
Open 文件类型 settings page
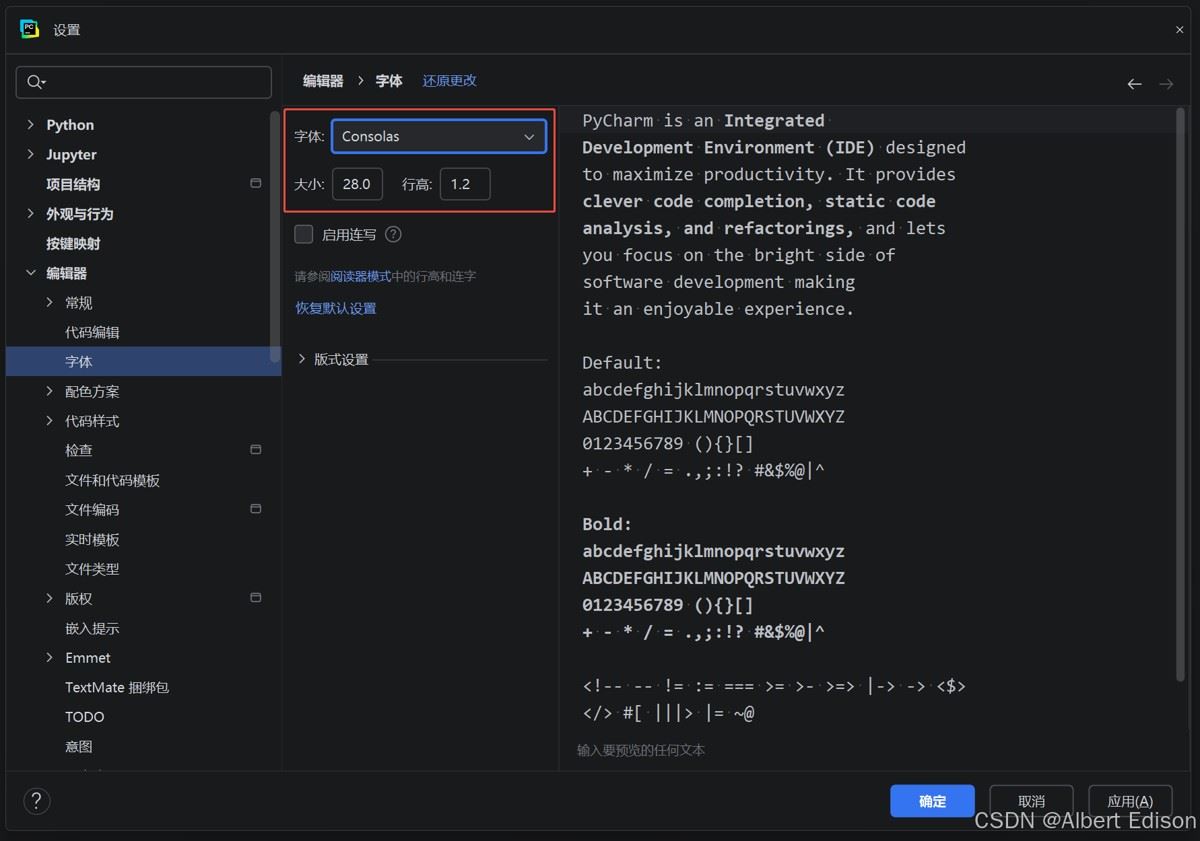point(92,569)
